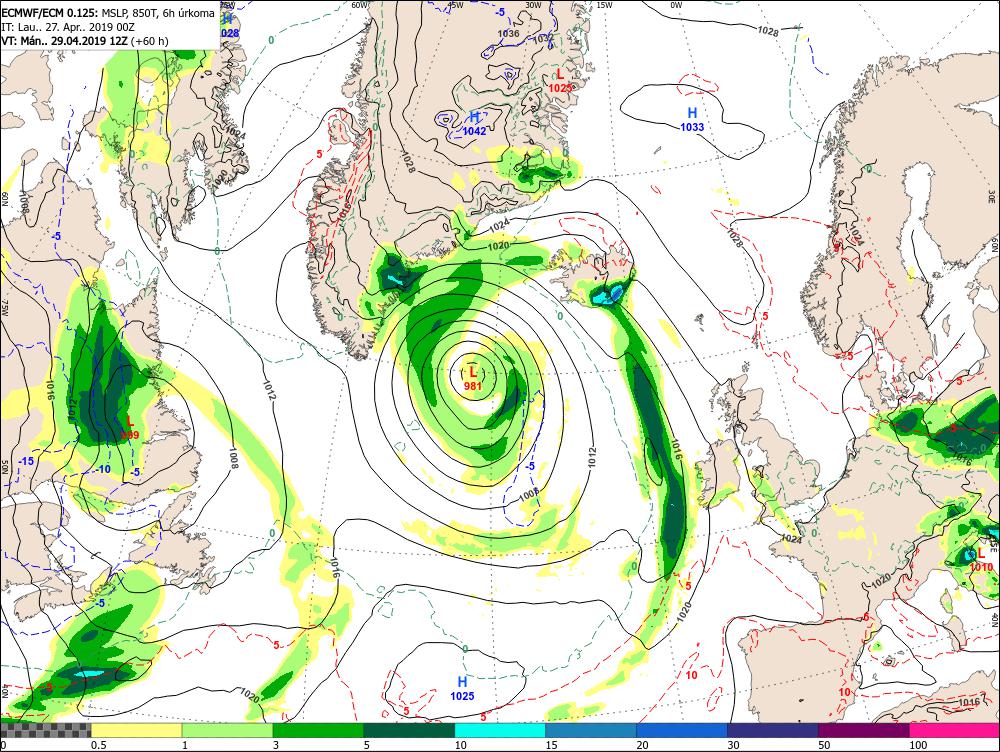Click the 'VT: Mán.. 29.04.2019 12Z (+60 h)' line
The image size is (1000, 752).
(85, 41)
